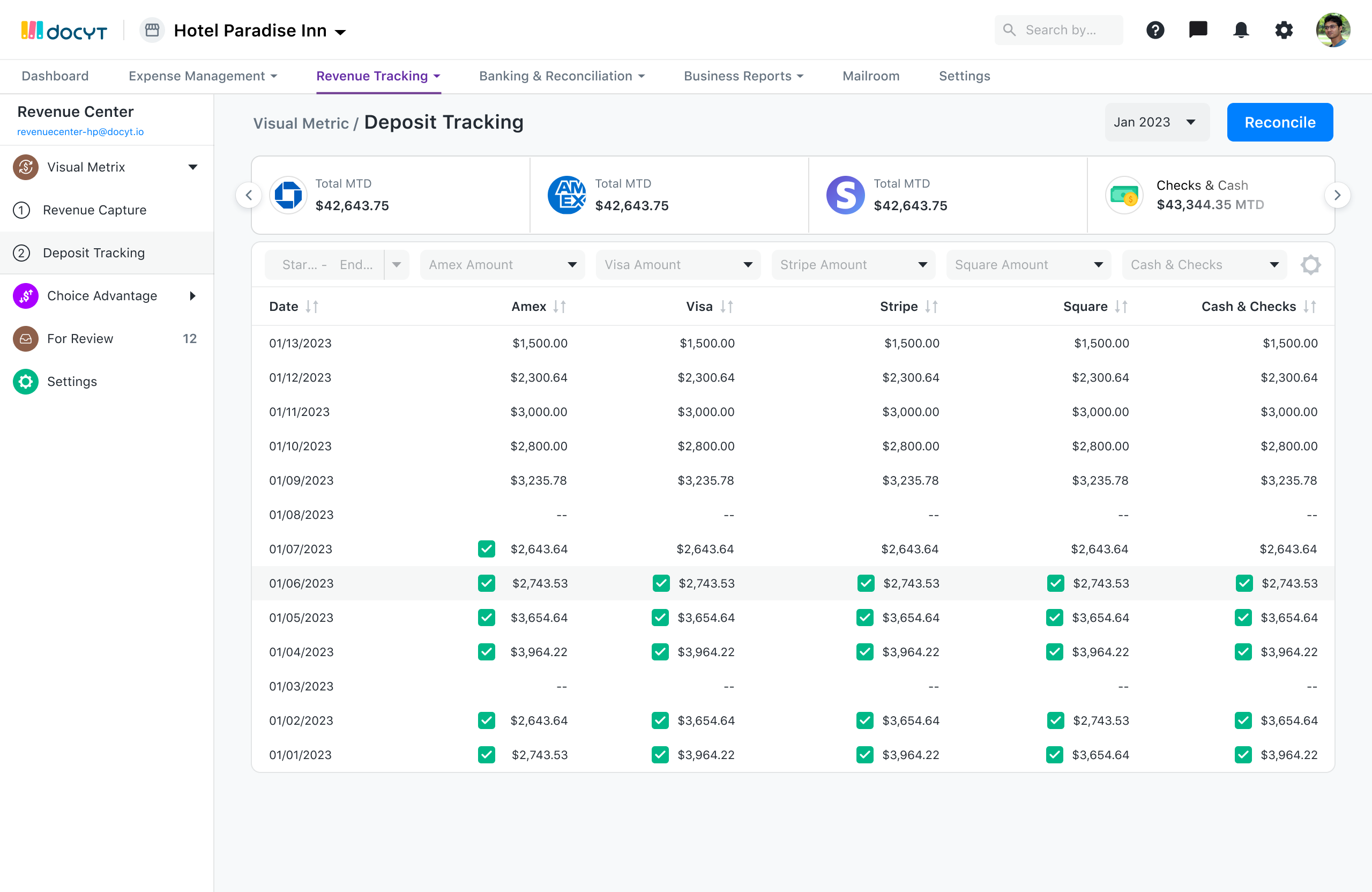Open the Choice Advantage sidebar icon

click(25, 295)
